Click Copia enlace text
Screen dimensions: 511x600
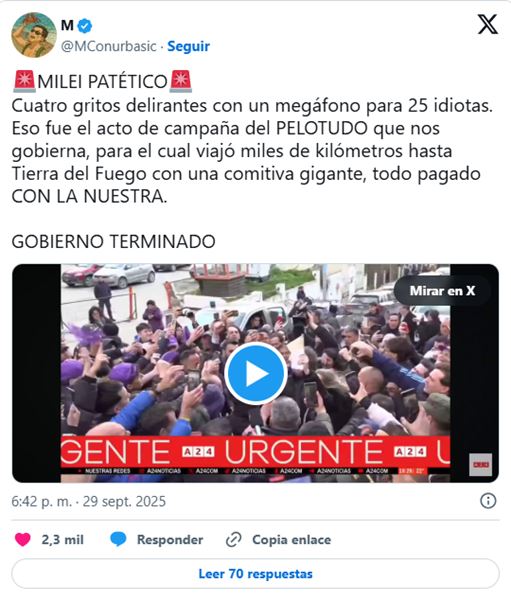pos(291,540)
